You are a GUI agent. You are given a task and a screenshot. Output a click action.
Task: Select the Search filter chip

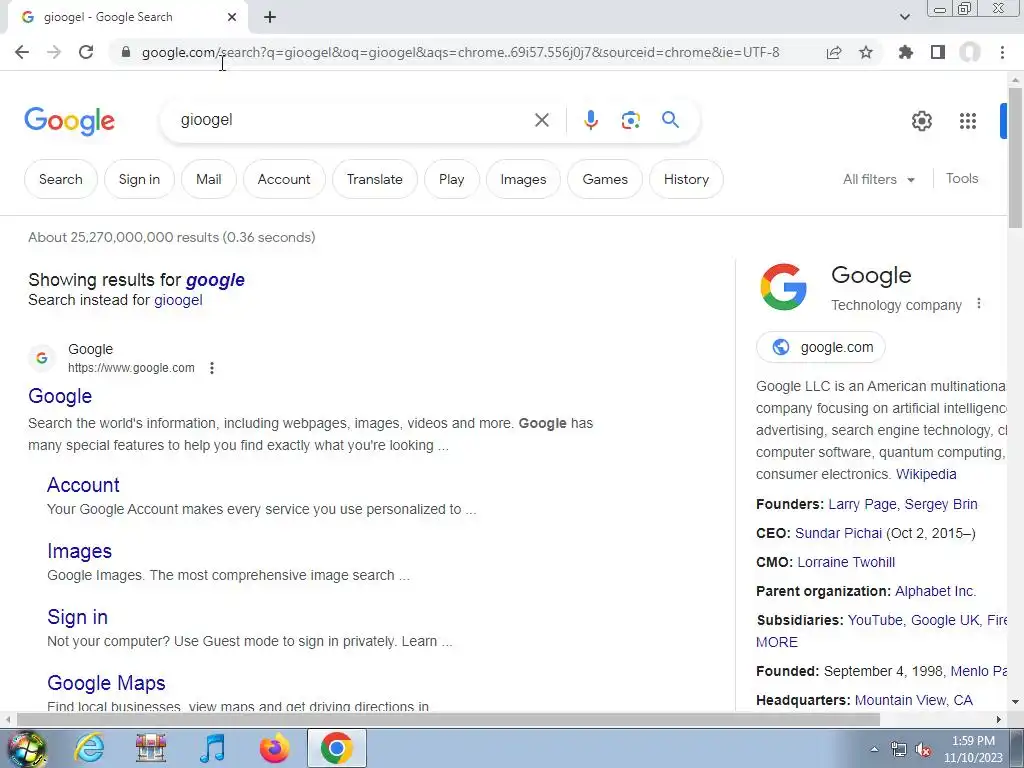pyautogui.click(x=61, y=179)
